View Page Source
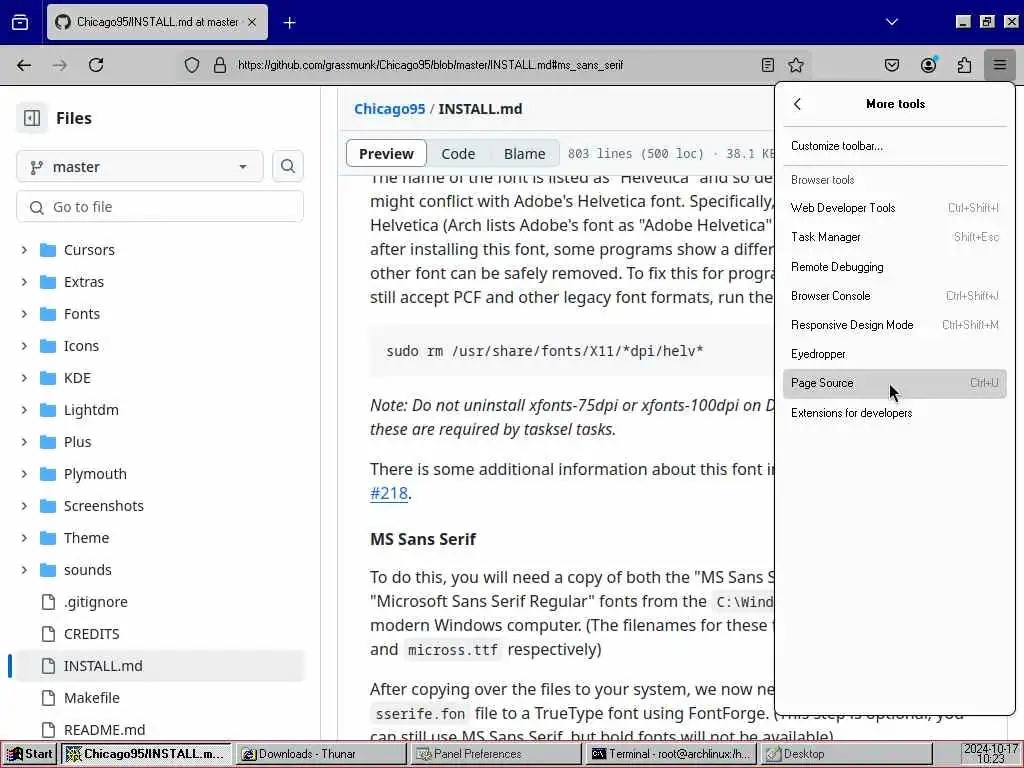The width and height of the screenshot is (1024, 768). pyautogui.click(x=895, y=383)
